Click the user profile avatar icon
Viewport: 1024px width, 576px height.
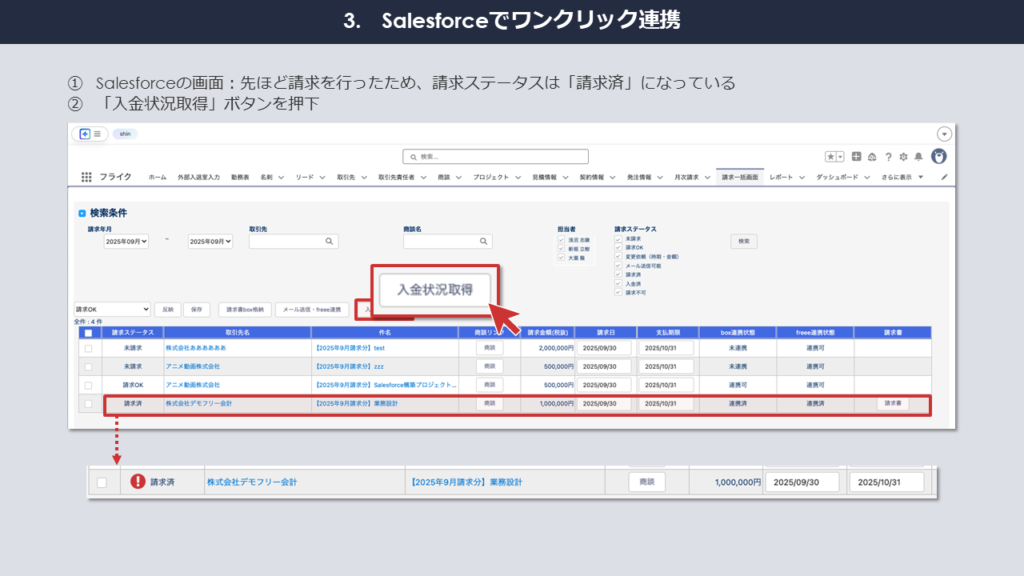point(938,157)
